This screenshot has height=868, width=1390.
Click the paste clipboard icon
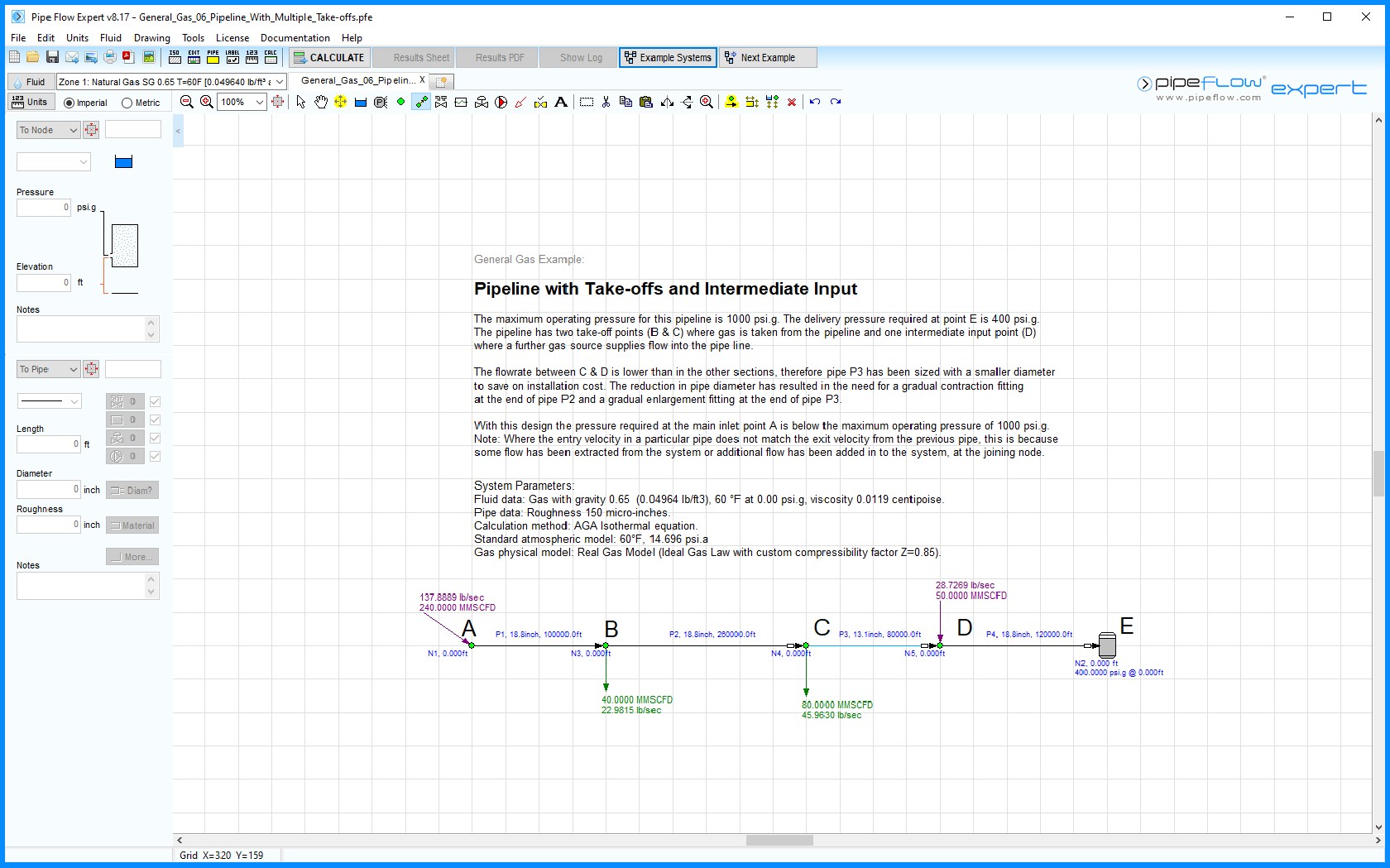pos(646,102)
